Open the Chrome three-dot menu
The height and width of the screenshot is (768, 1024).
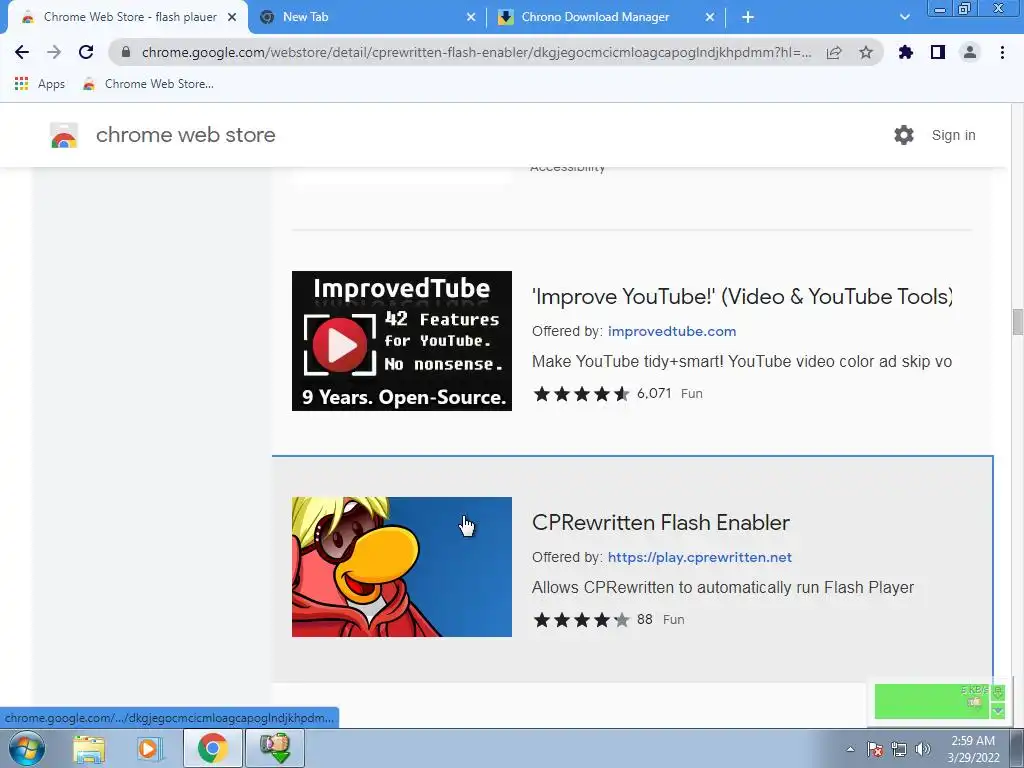pyautogui.click(x=1002, y=52)
